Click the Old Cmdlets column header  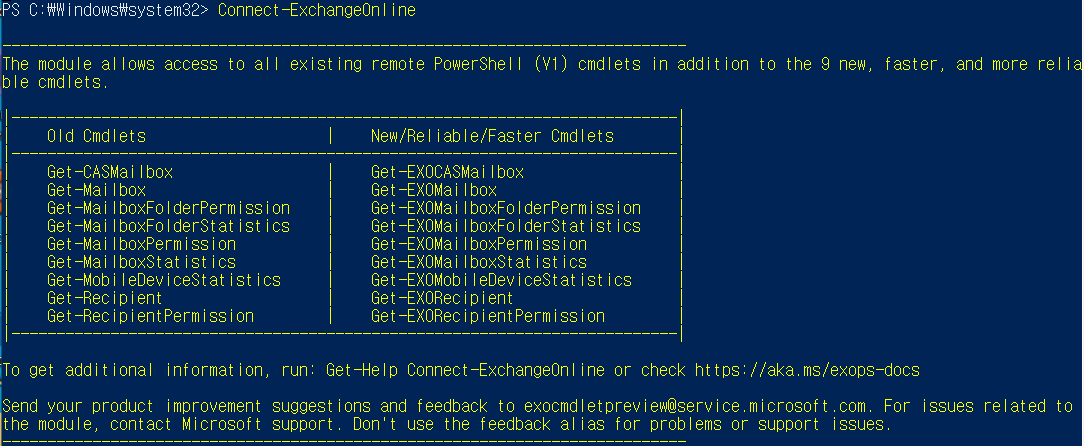pos(96,136)
